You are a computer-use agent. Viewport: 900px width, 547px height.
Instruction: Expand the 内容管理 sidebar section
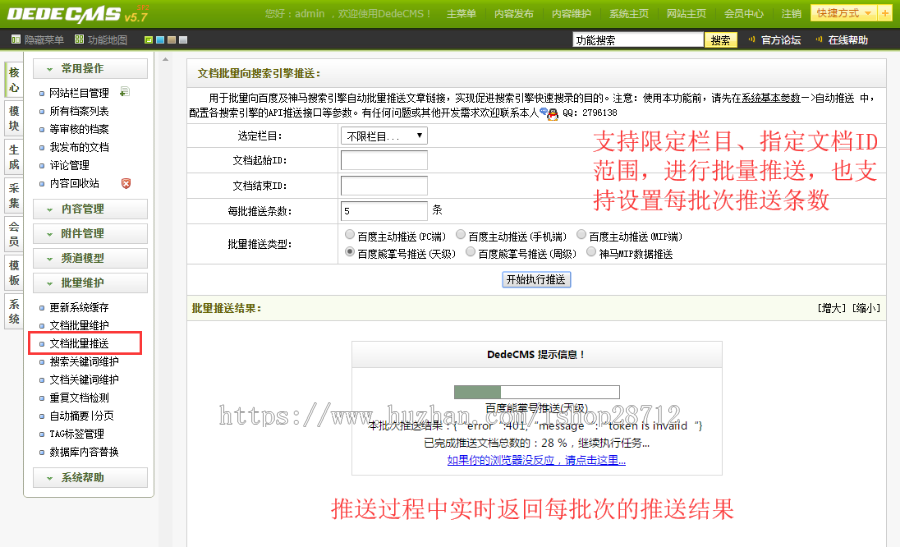[90, 209]
